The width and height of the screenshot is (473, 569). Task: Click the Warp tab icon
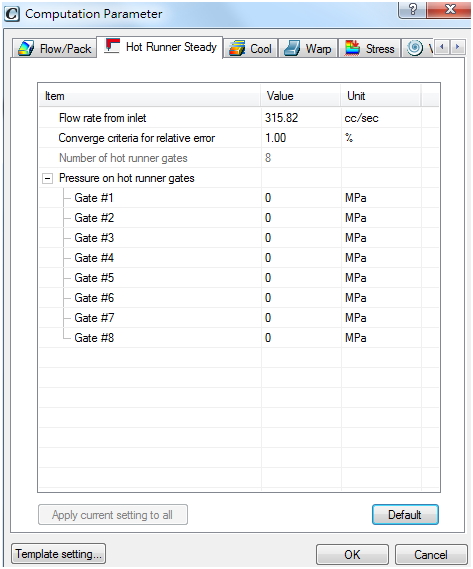292,48
